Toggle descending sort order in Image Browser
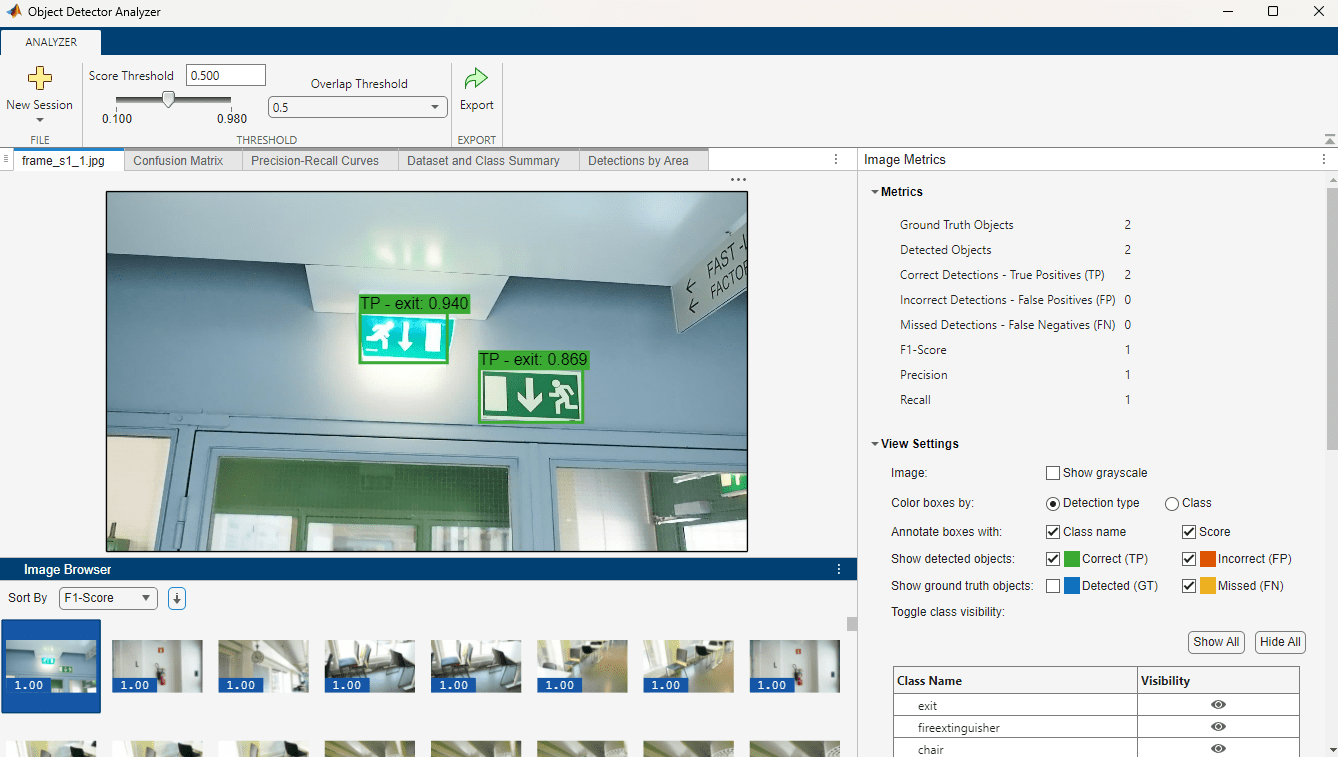 click(176, 598)
